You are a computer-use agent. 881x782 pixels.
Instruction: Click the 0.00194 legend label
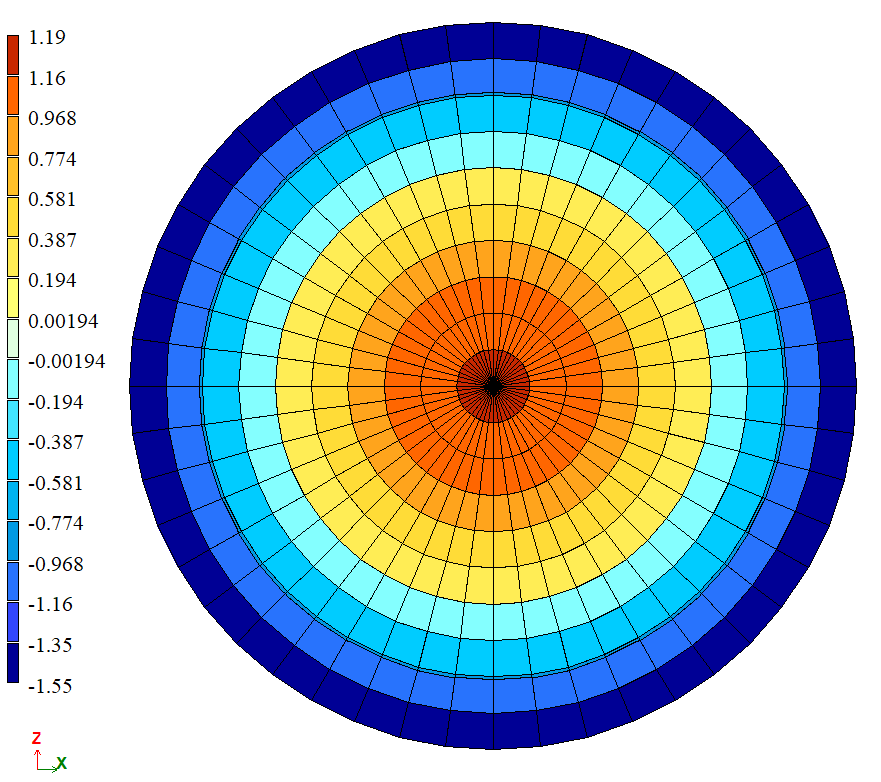[x=61, y=321]
